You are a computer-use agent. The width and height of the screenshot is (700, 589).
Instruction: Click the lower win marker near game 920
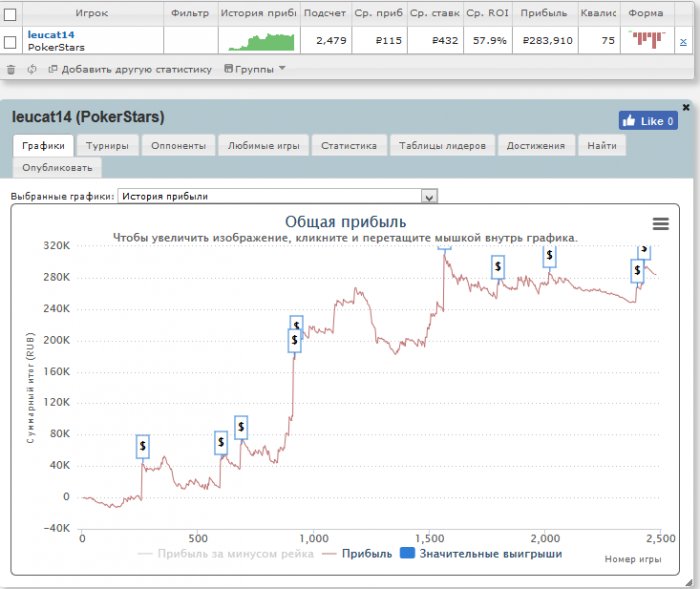(x=295, y=340)
